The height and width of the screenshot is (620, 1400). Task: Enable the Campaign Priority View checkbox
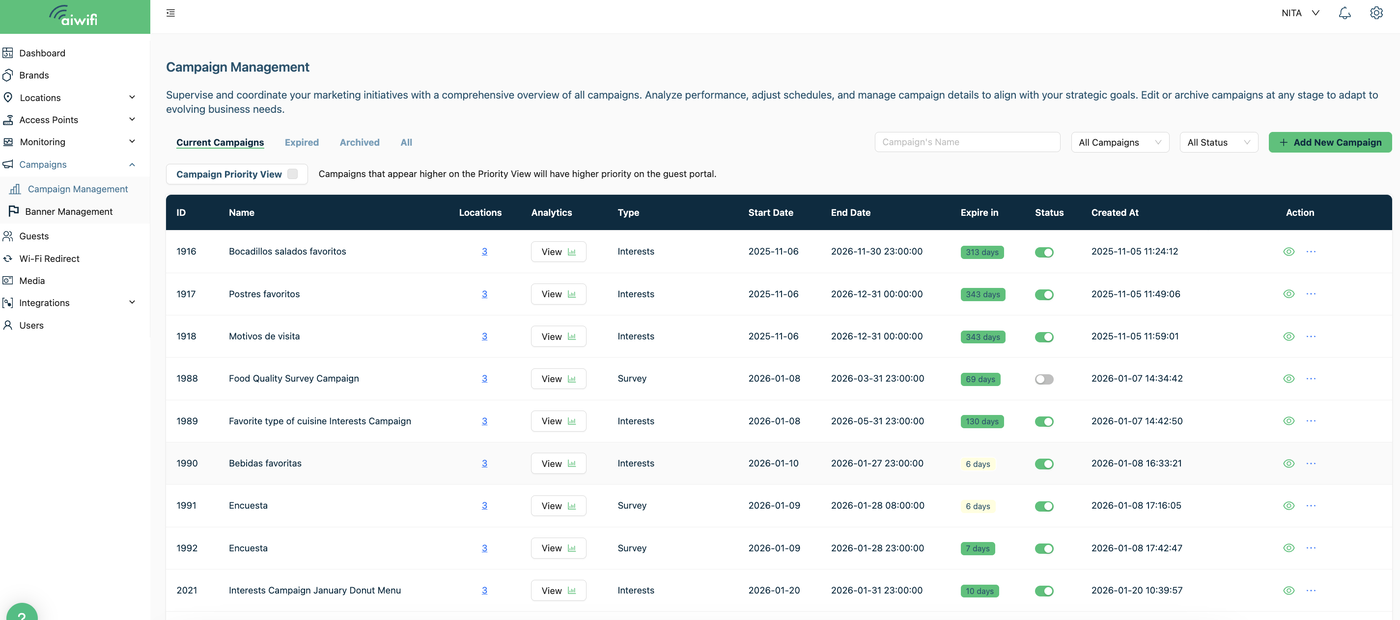[x=292, y=174]
